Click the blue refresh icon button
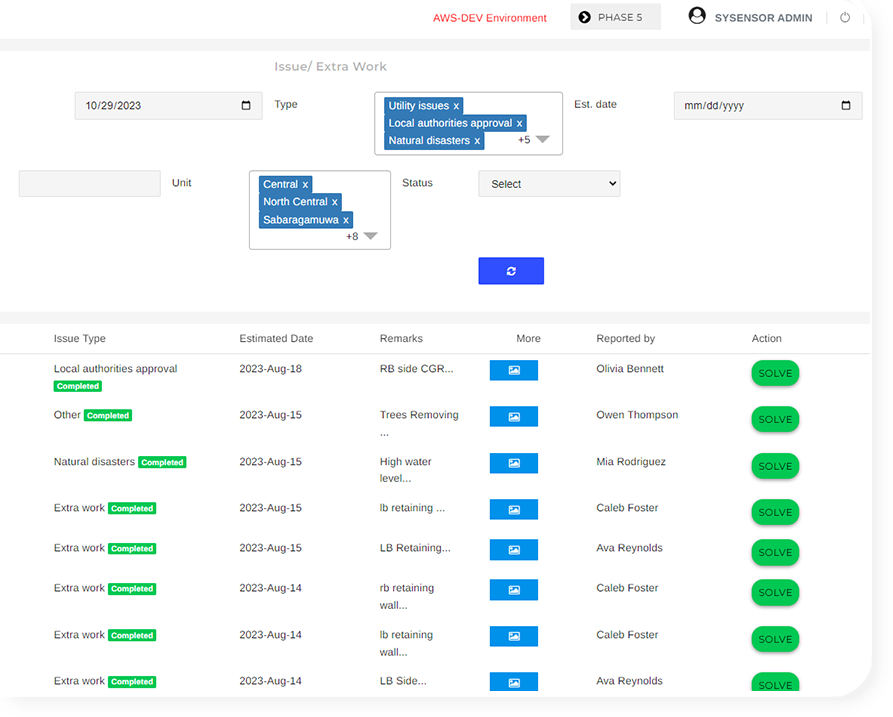 pyautogui.click(x=511, y=271)
